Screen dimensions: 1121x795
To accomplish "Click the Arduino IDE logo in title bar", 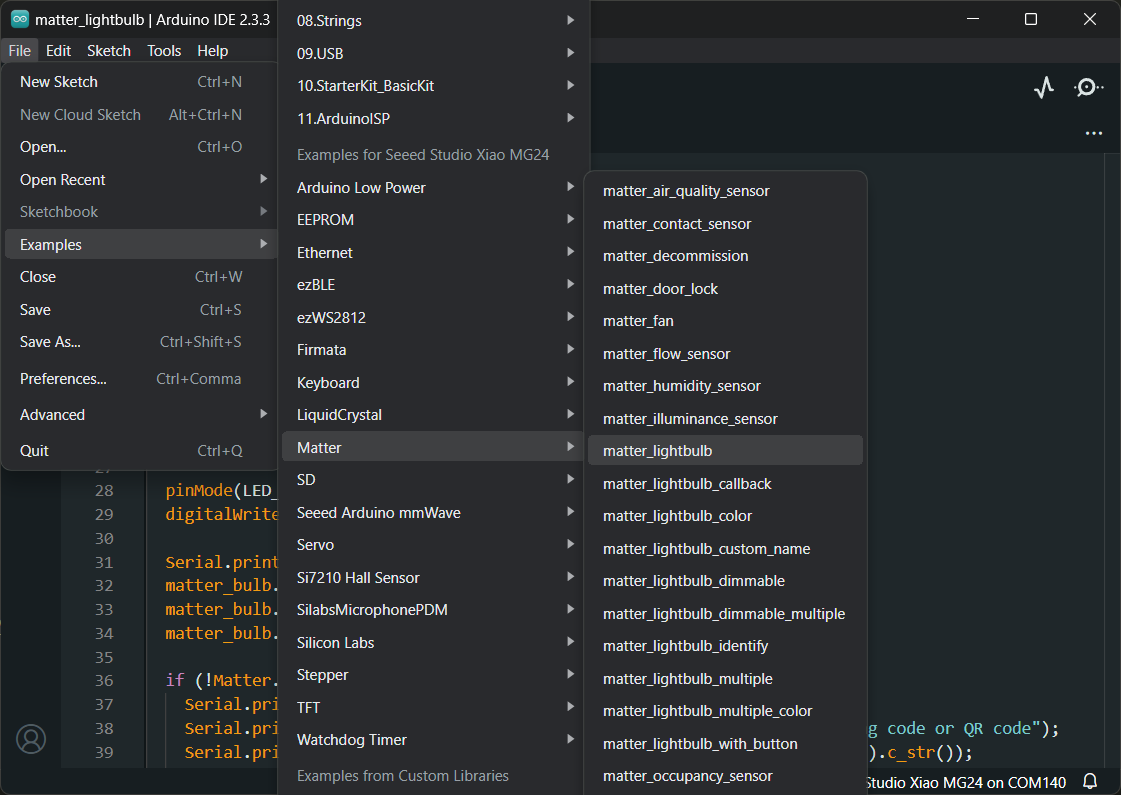I will point(20,19).
